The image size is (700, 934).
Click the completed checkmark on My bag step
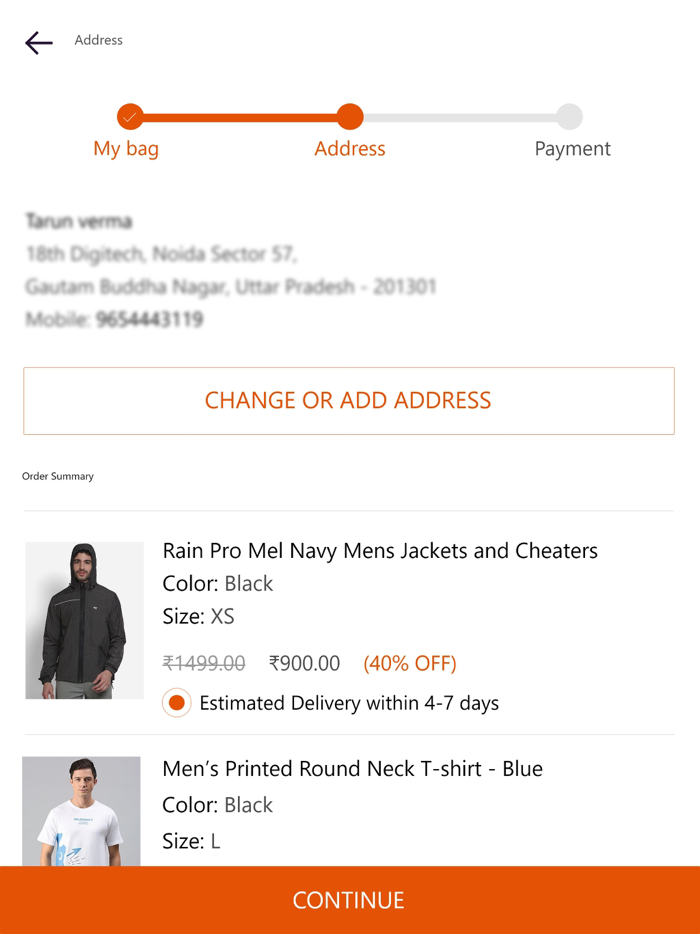[x=128, y=115]
